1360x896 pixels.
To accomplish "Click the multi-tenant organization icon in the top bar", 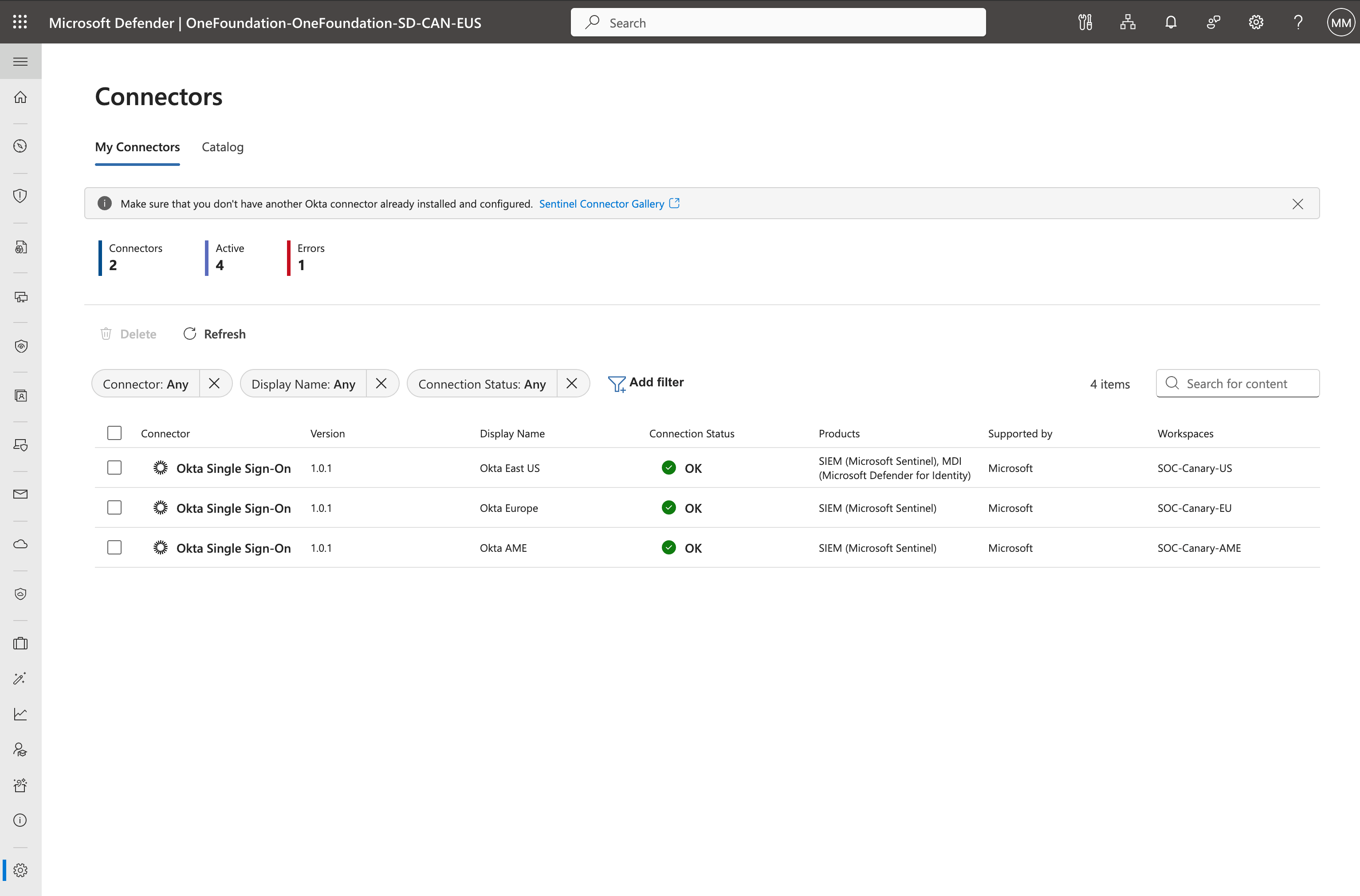I will click(x=1127, y=22).
